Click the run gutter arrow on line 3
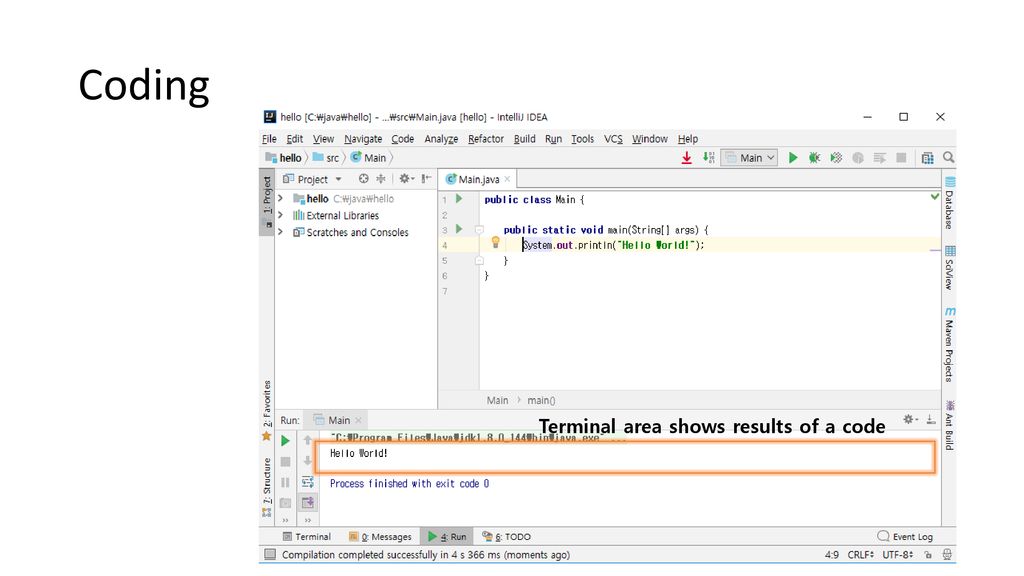 459,229
